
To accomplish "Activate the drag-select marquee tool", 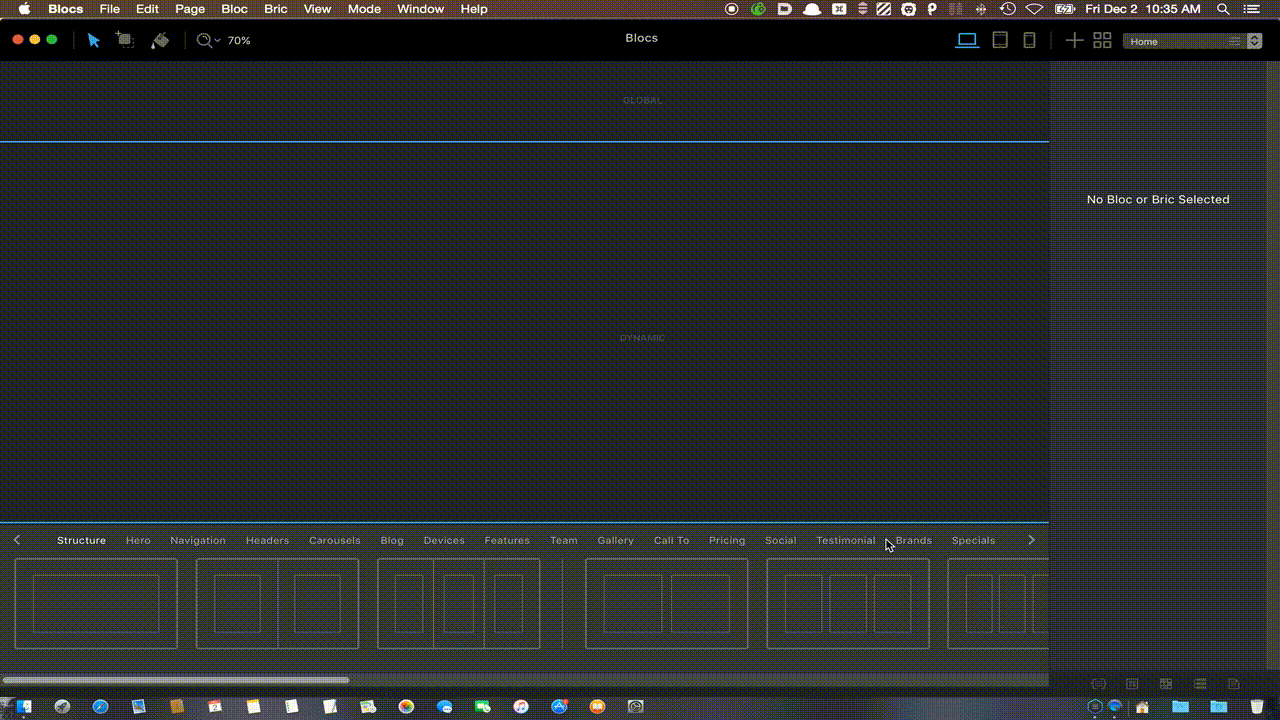I will 125,40.
